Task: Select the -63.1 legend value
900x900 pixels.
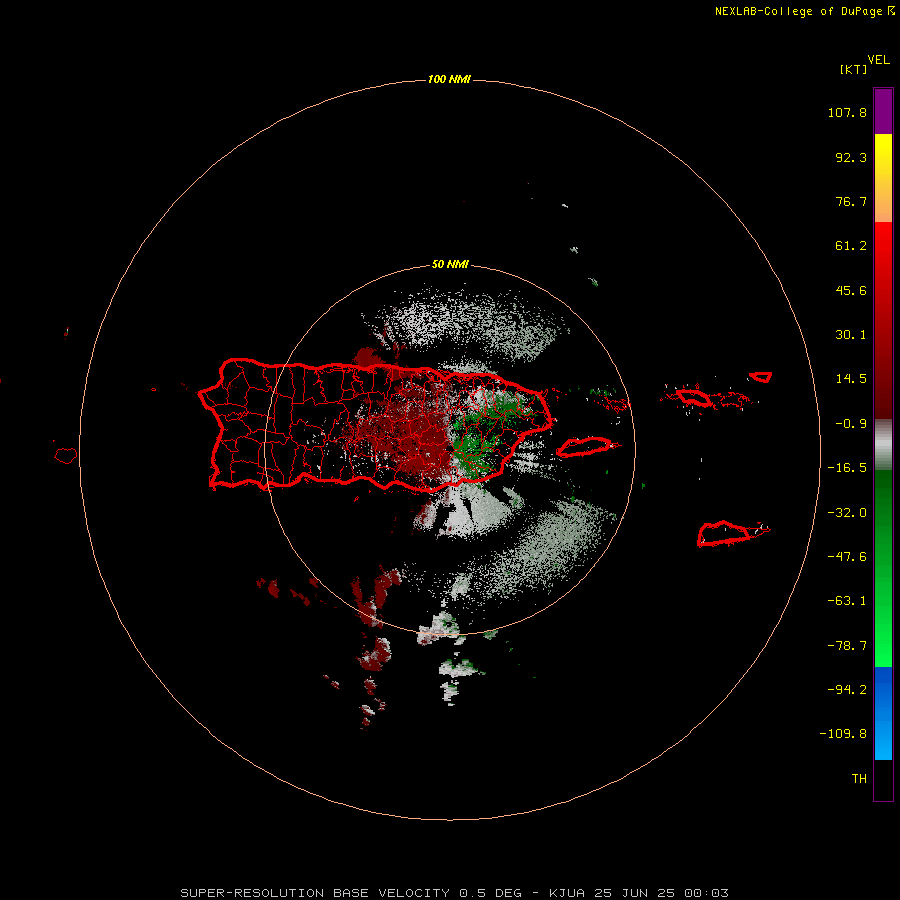Action: [847, 601]
